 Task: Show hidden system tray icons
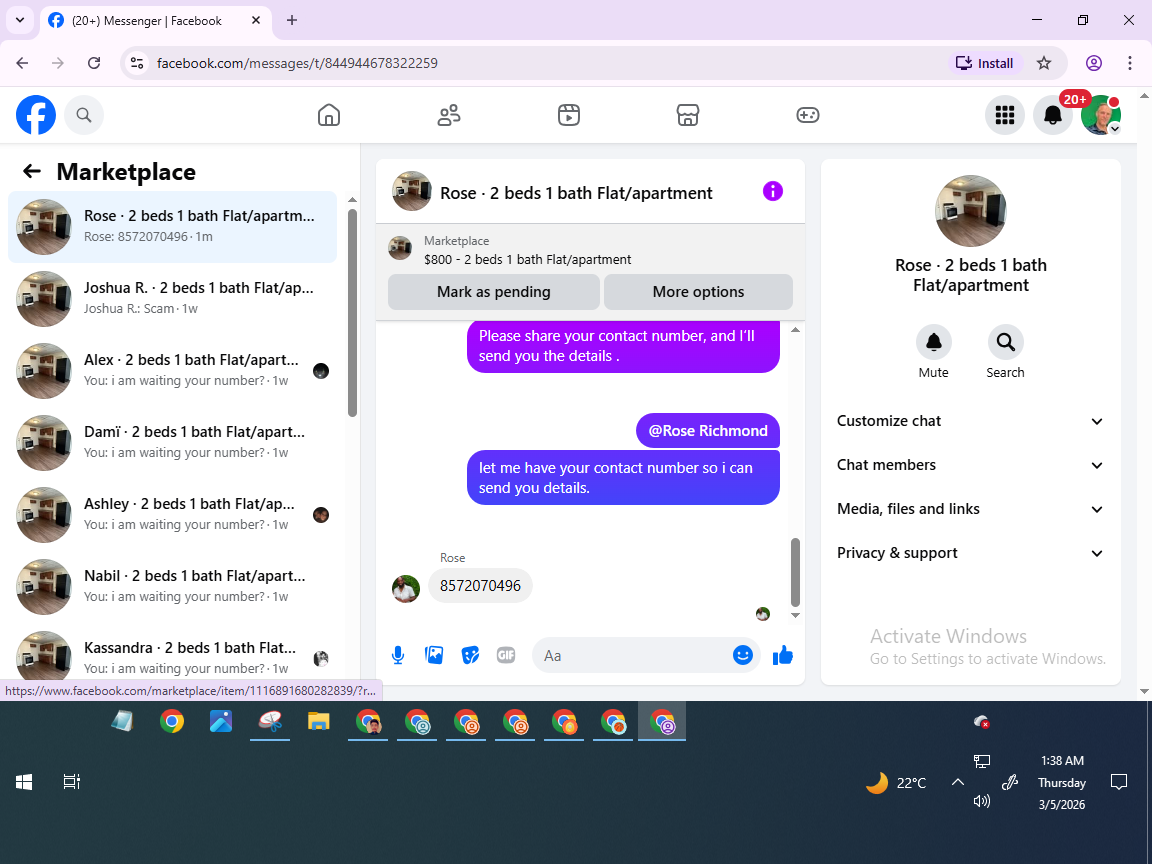957,782
